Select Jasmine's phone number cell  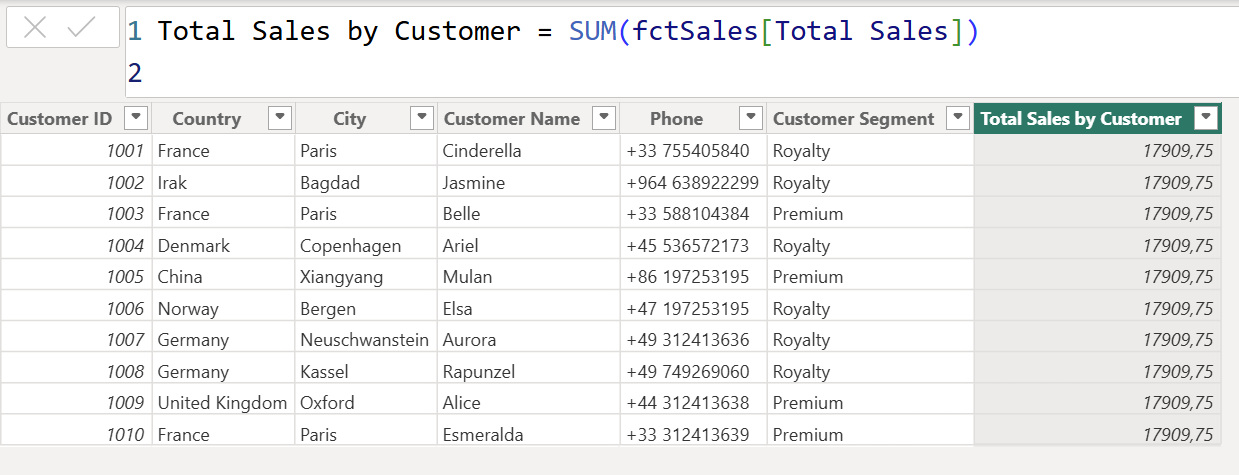pos(692,183)
